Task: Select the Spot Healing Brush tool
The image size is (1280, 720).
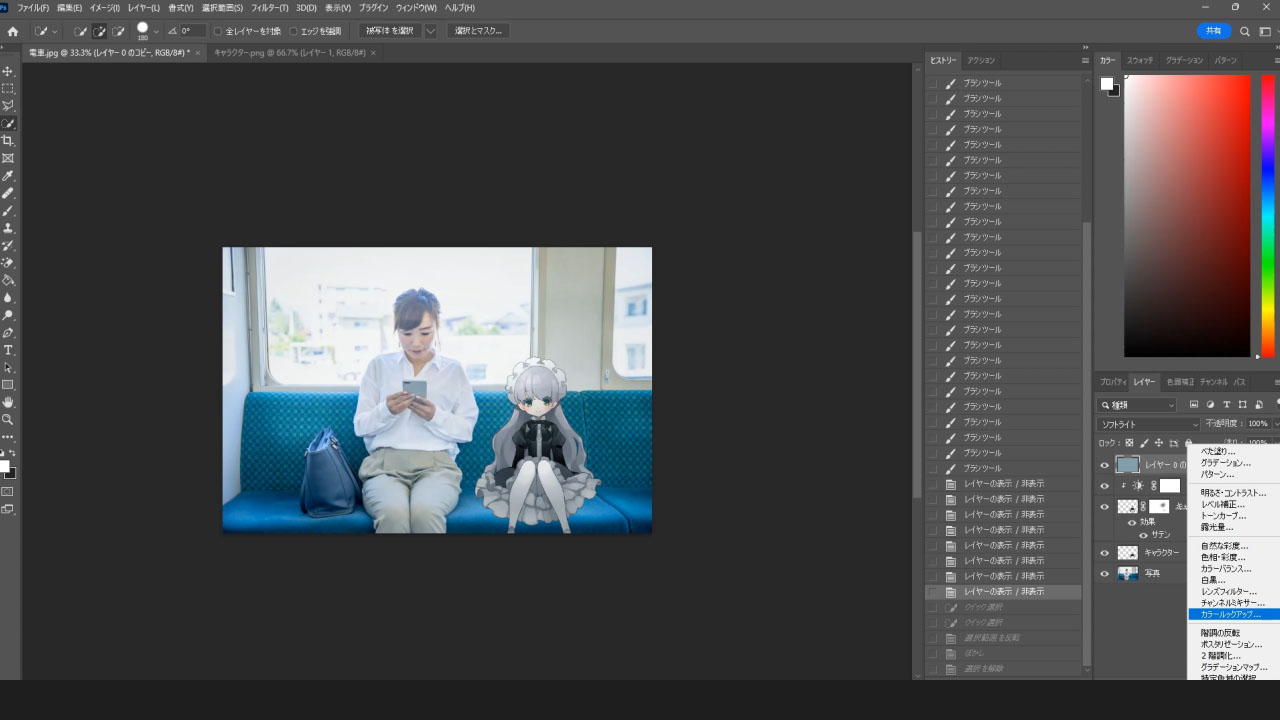Action: point(8,193)
